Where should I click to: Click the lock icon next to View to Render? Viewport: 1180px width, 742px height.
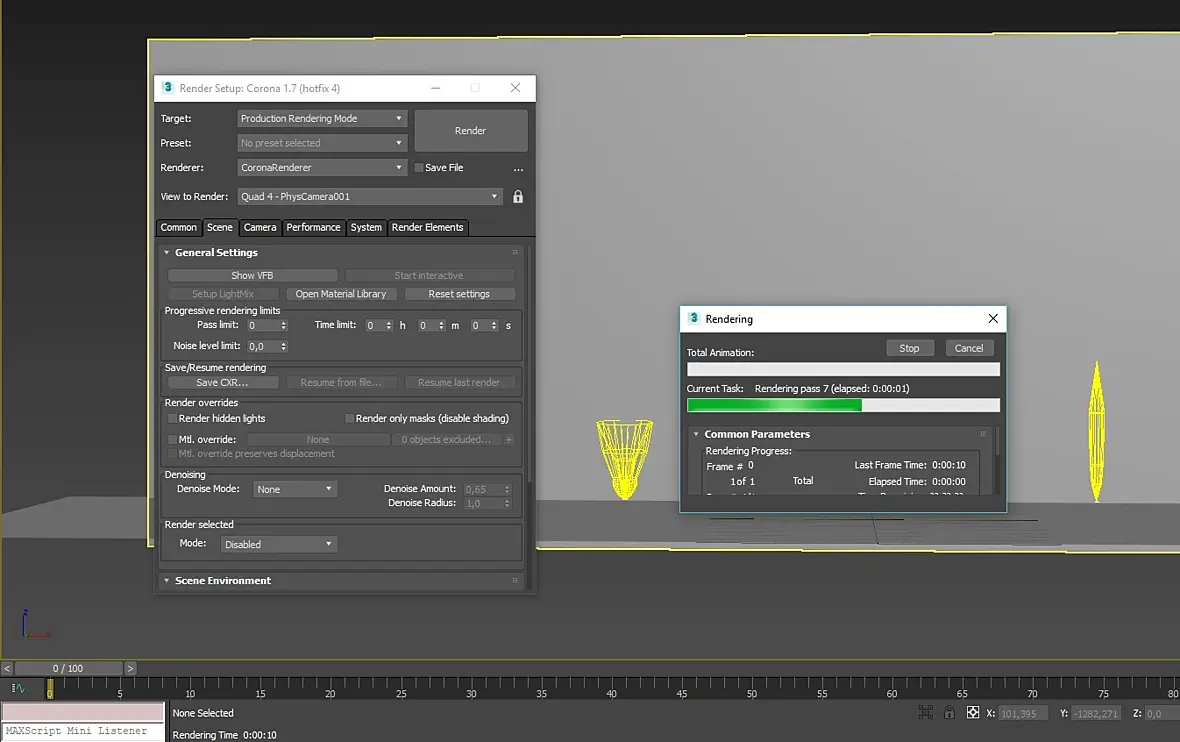(x=518, y=196)
